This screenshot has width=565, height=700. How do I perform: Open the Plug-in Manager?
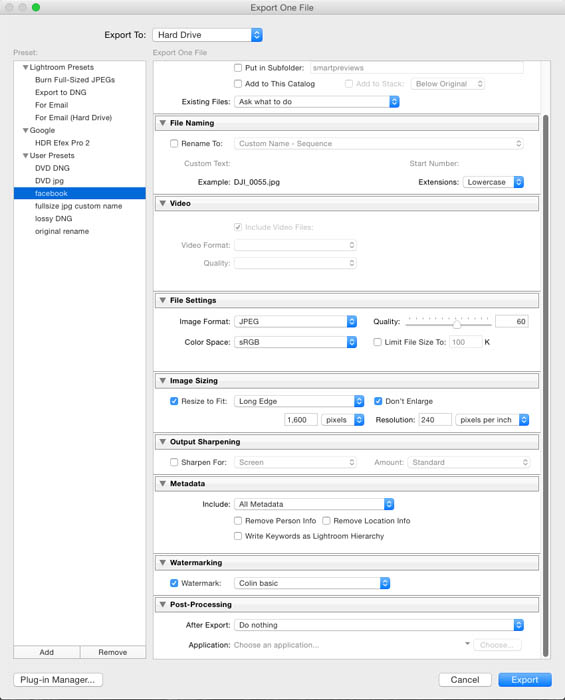[x=58, y=680]
